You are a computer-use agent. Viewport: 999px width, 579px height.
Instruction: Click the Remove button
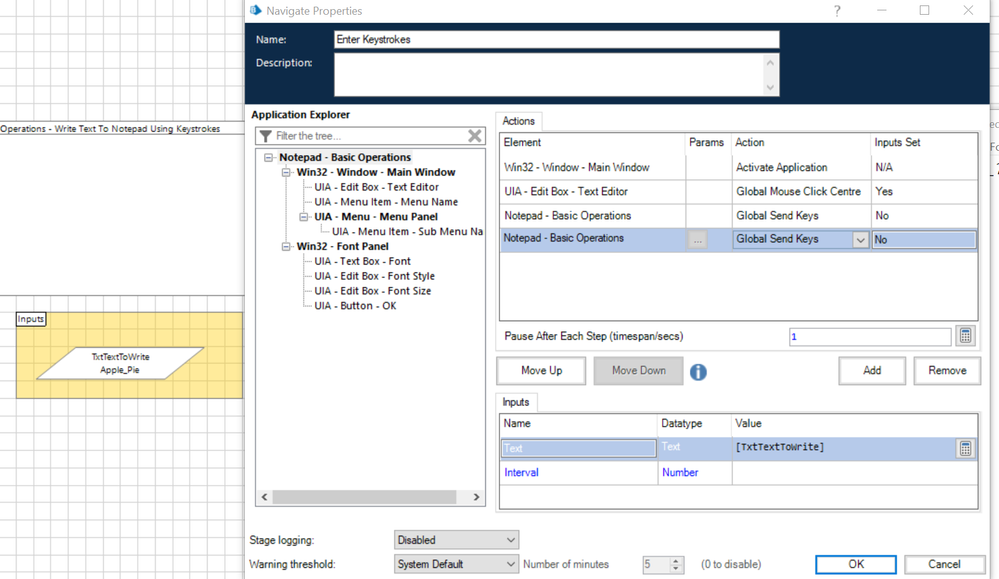(946, 370)
